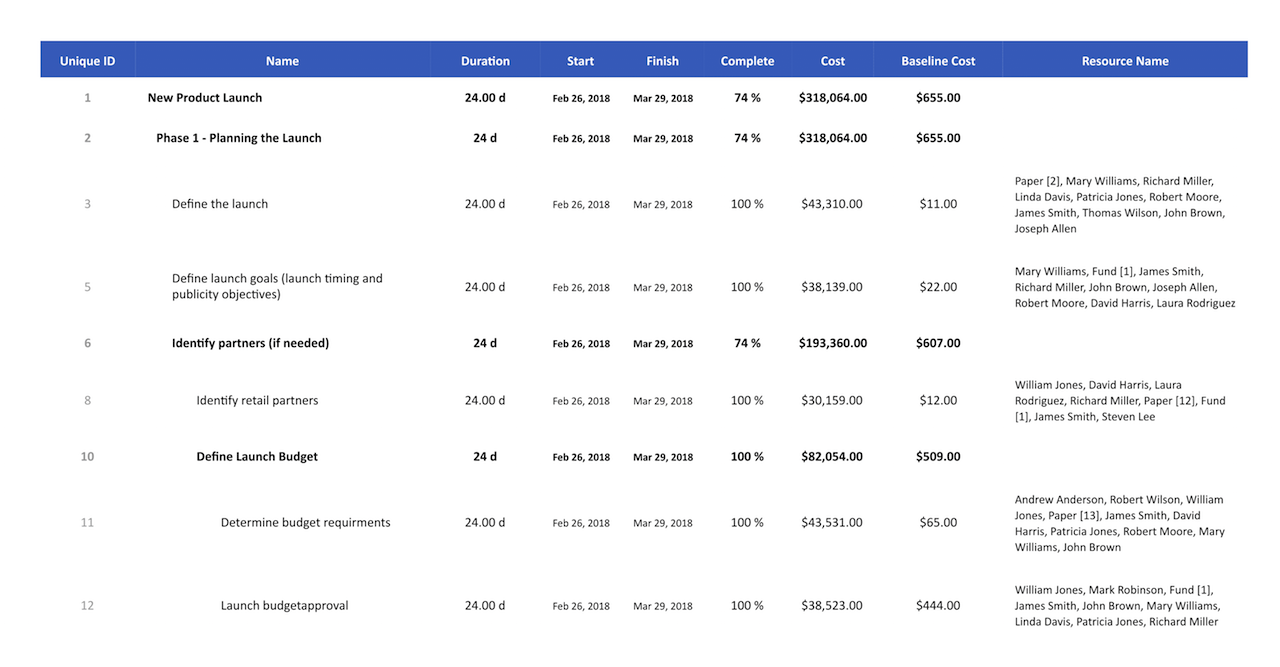Select the Define launch goals task name
1280x667 pixels.
click(277, 287)
